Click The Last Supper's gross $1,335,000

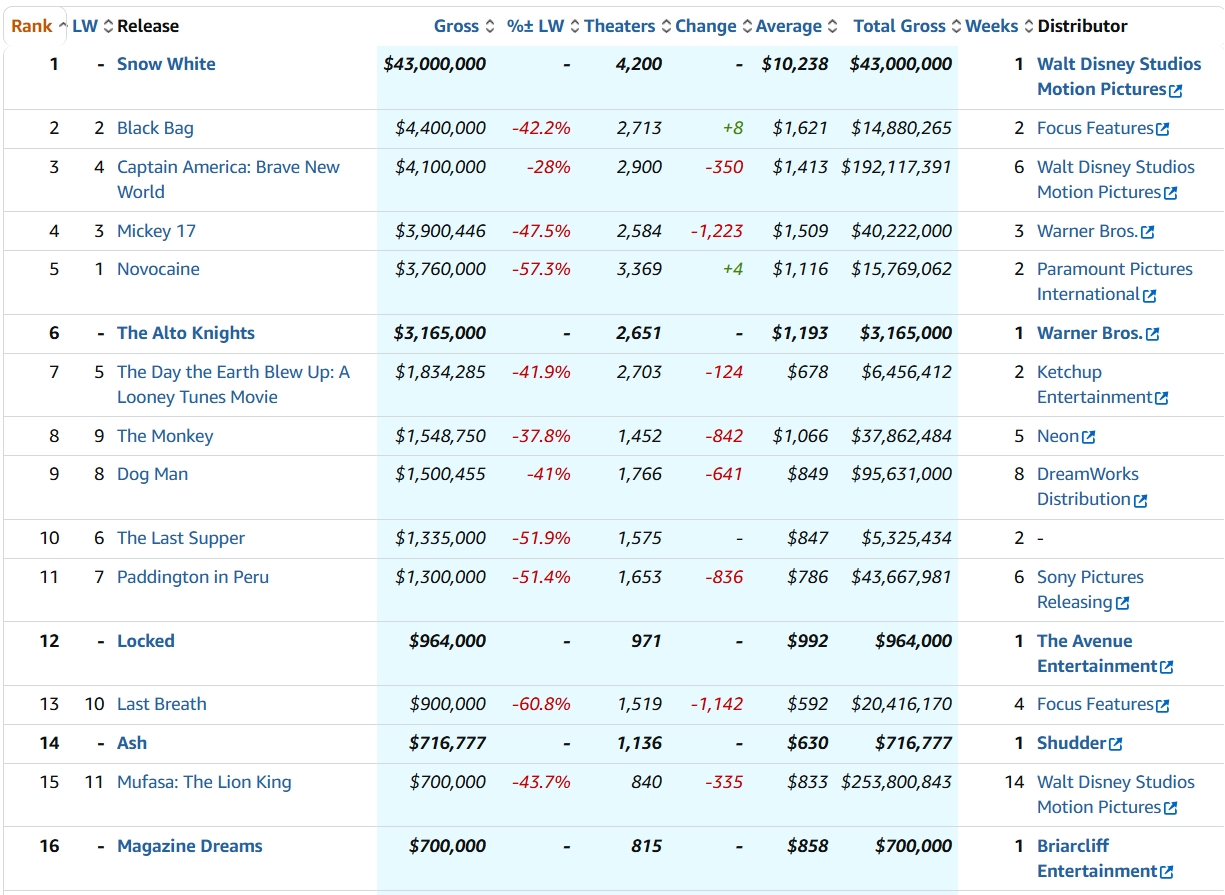coord(441,538)
